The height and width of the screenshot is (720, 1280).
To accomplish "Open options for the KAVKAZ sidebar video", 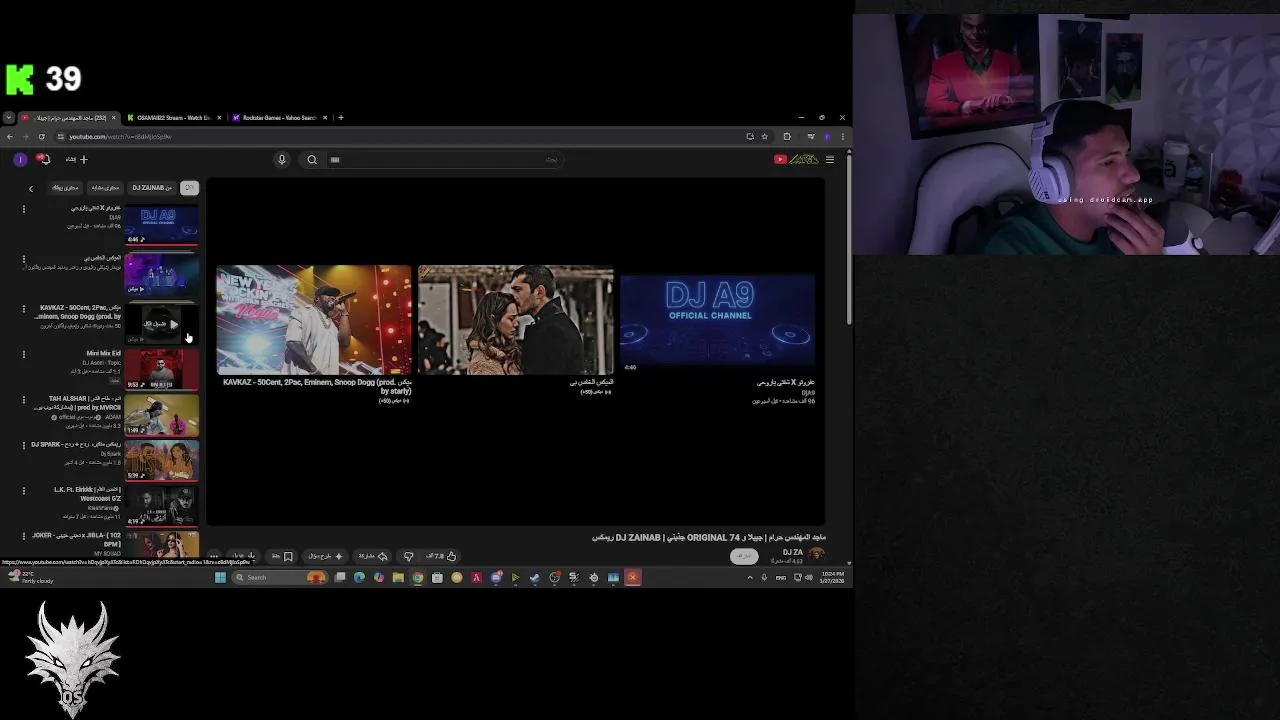I will tap(24, 309).
